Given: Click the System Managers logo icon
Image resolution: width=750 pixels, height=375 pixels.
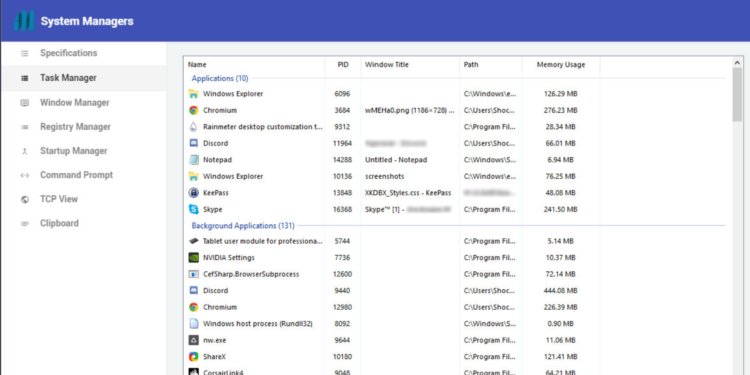Looking at the screenshot, I should [x=24, y=21].
